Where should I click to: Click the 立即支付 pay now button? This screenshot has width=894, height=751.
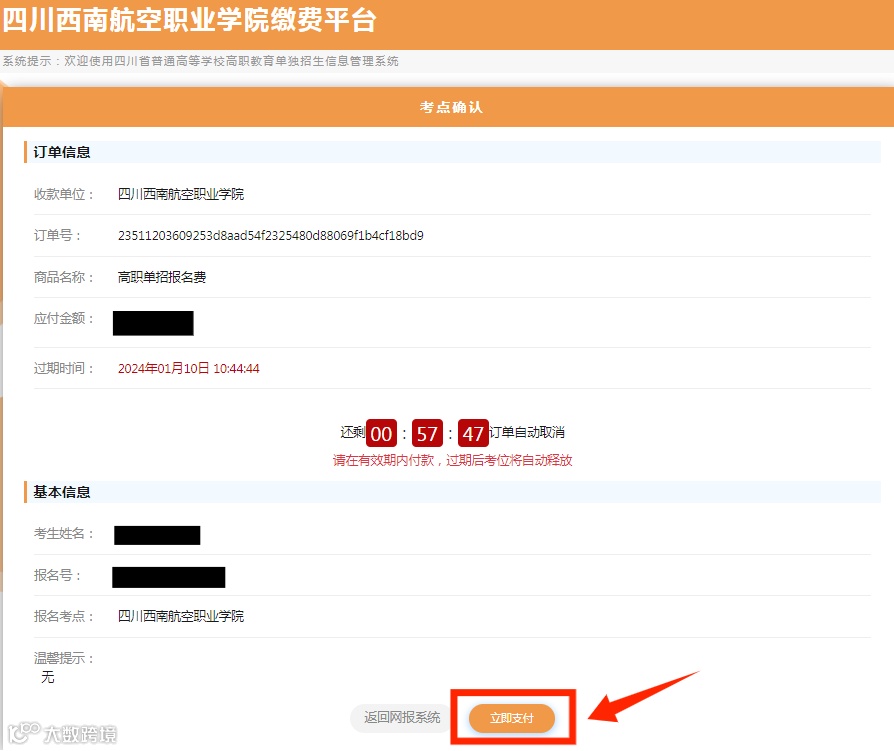click(511, 717)
